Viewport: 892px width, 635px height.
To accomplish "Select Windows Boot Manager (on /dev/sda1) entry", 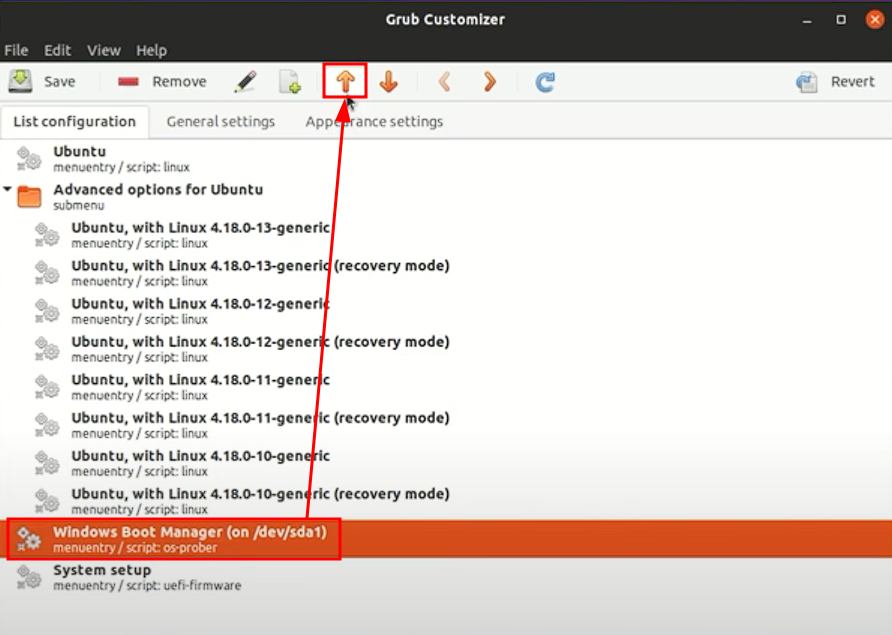I will 446,539.
